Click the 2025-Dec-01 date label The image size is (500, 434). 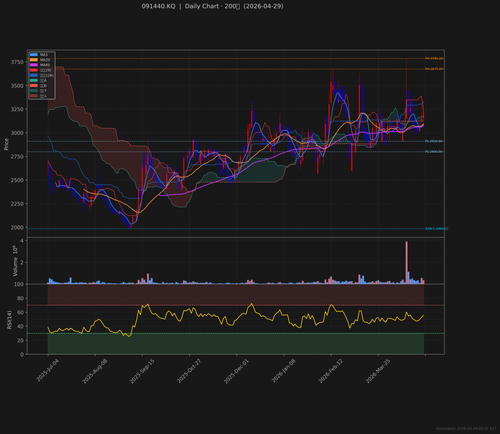tap(236, 371)
